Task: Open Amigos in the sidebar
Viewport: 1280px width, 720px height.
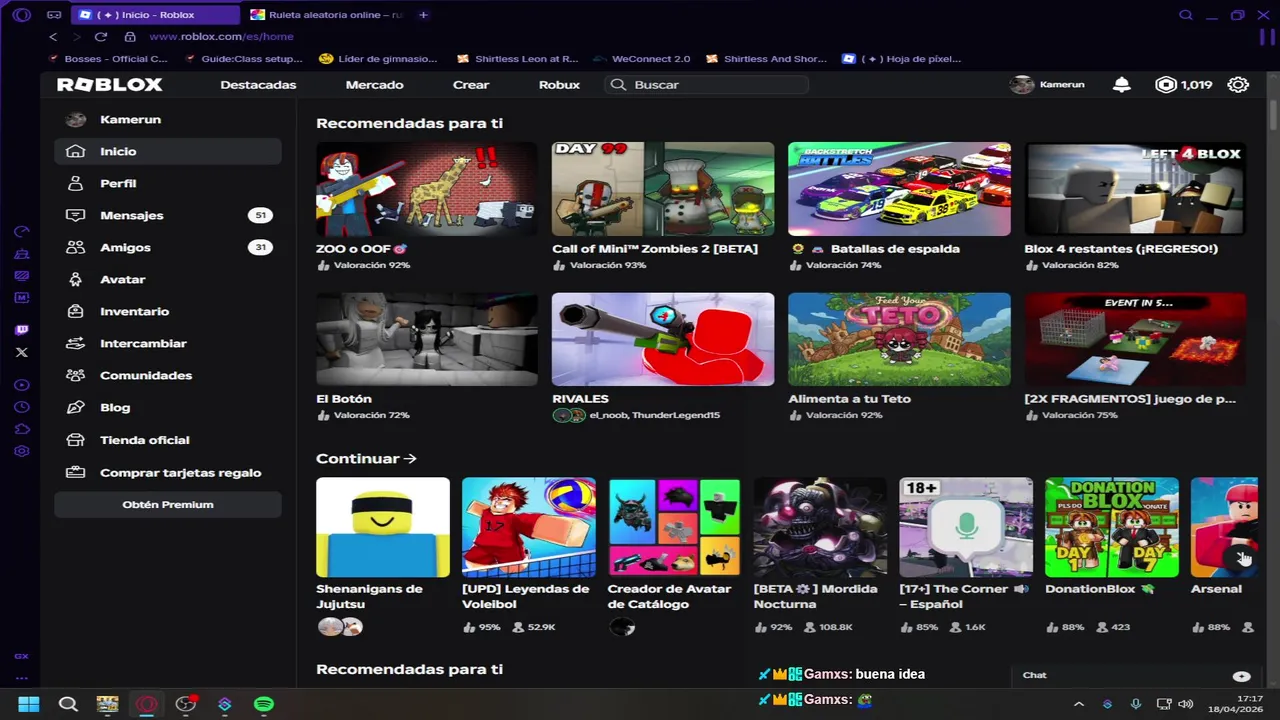Action: (168, 247)
